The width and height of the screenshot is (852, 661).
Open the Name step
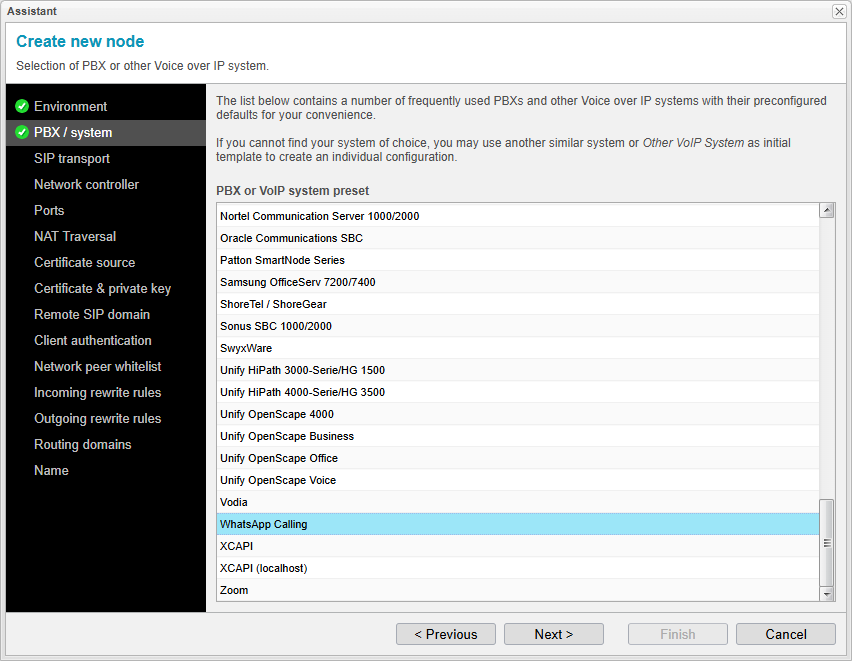(51, 470)
